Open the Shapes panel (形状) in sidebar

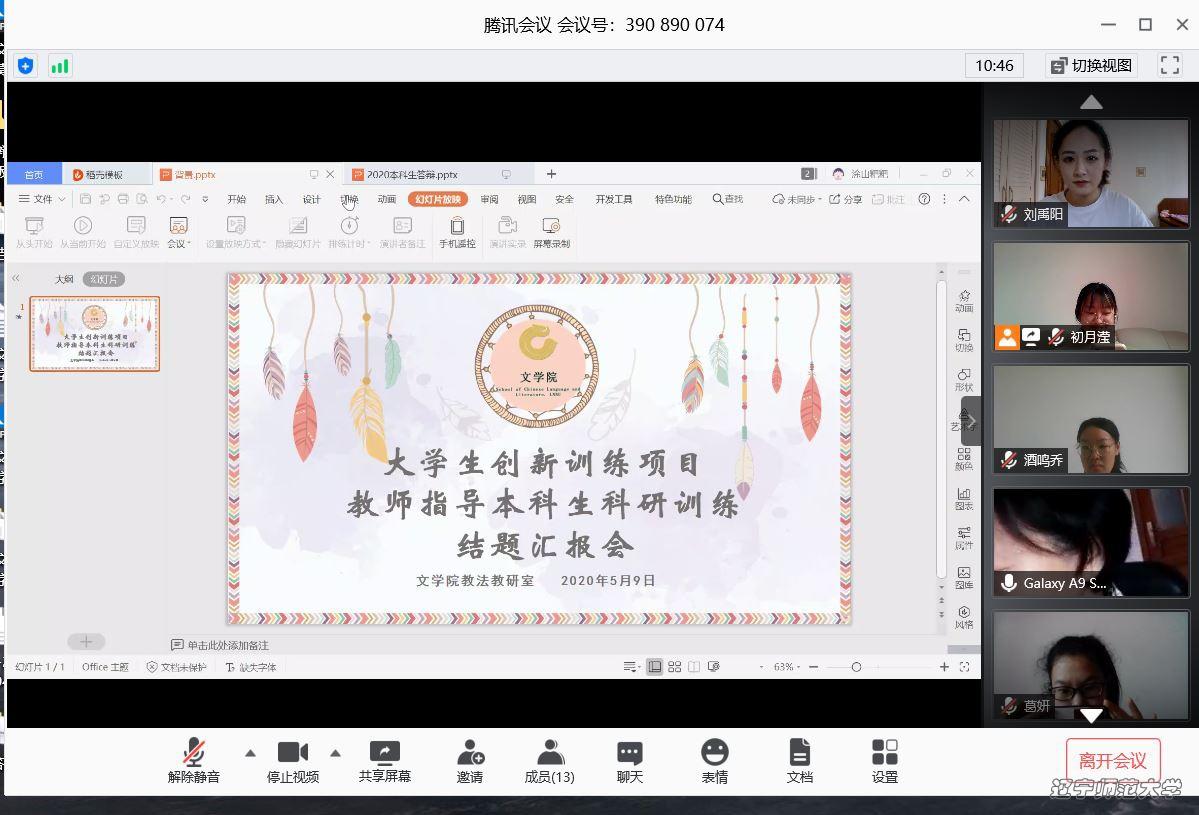point(963,378)
